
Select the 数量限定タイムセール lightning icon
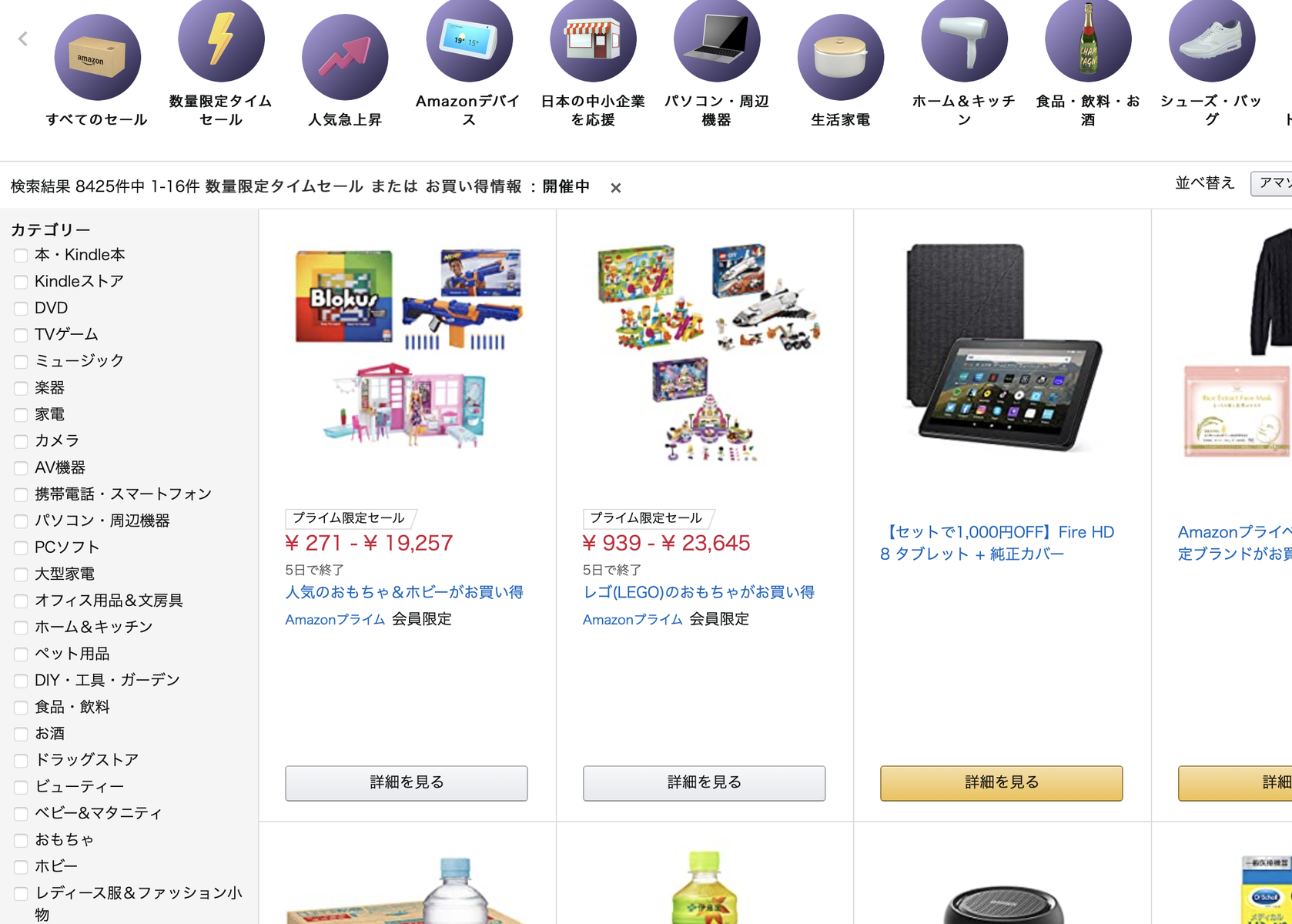click(x=221, y=38)
